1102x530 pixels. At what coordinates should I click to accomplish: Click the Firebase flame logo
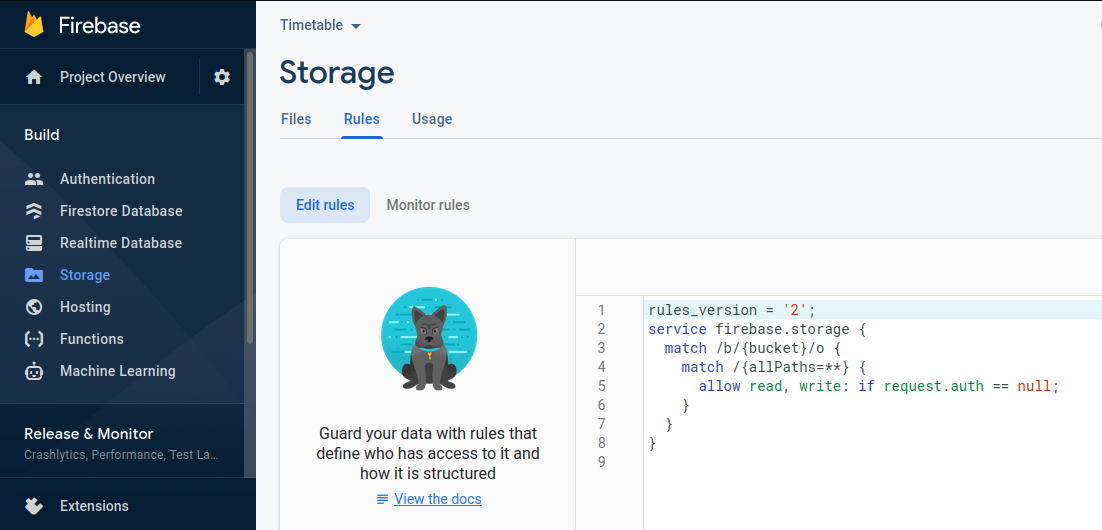coord(34,25)
